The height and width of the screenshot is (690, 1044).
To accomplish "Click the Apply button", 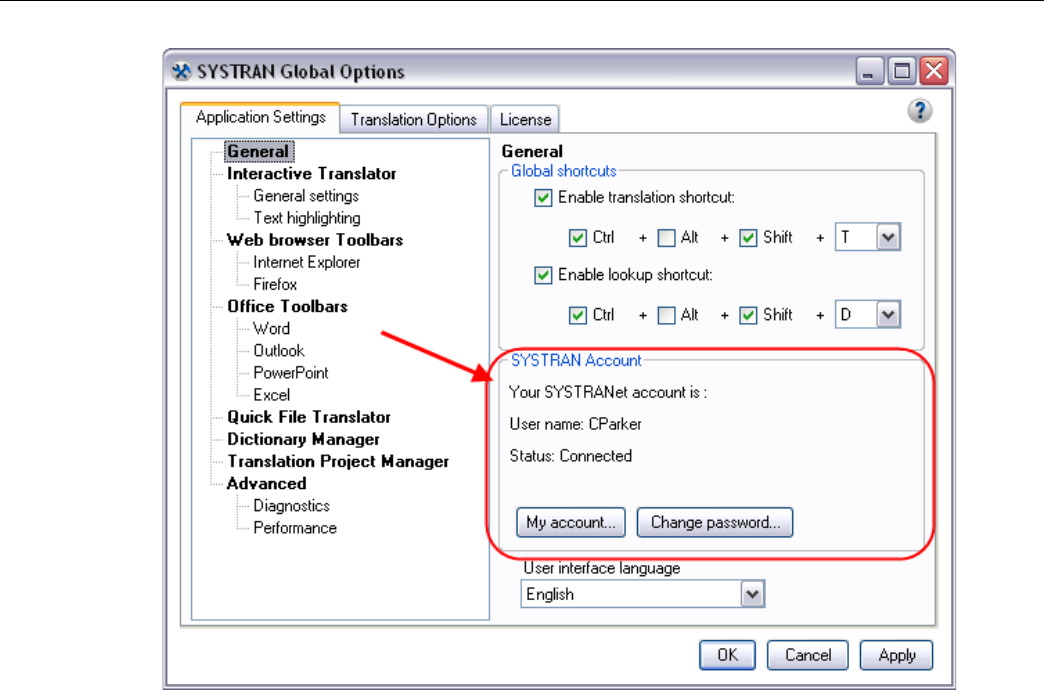I will 896,655.
